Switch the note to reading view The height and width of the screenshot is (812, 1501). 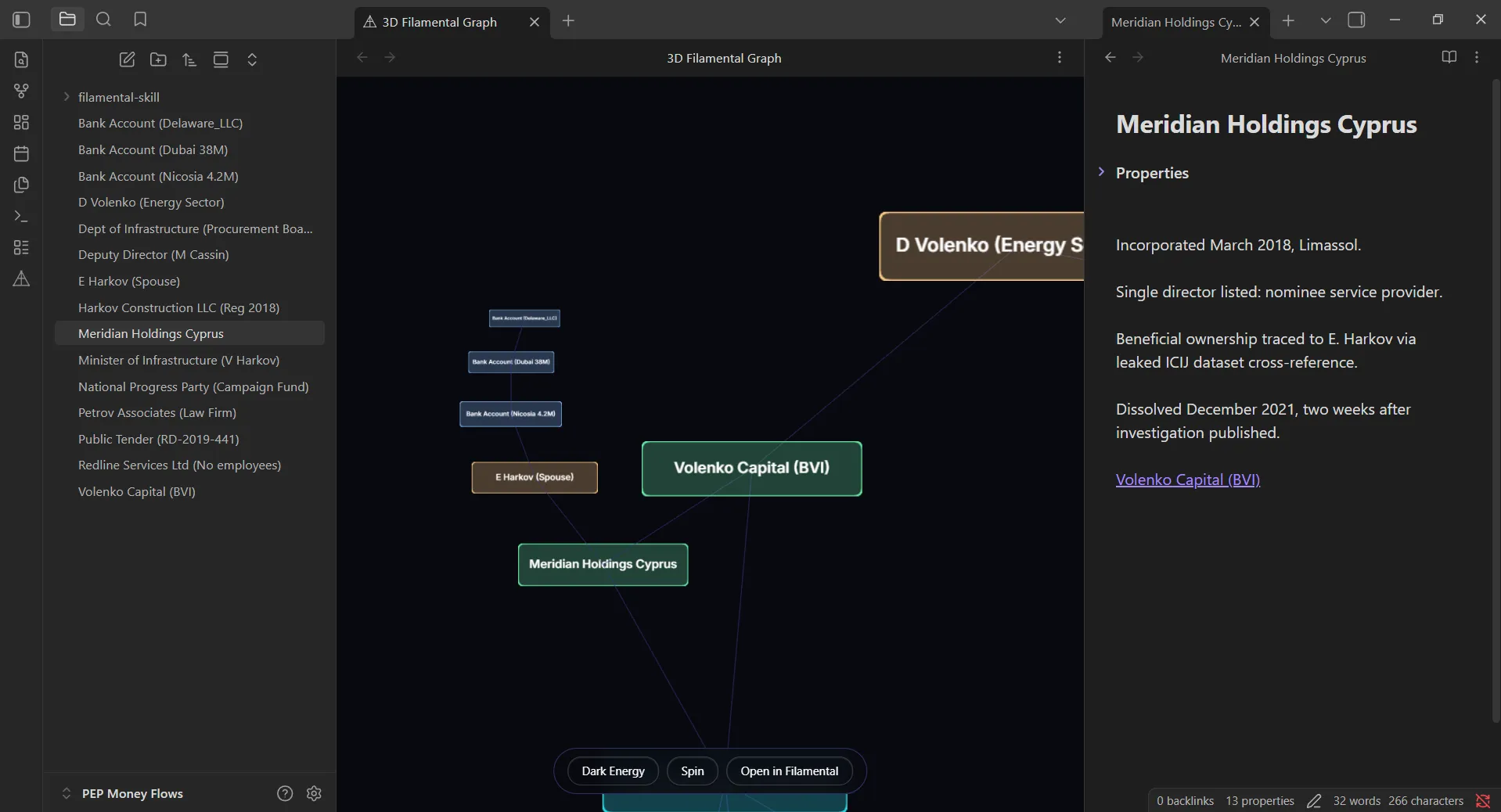pos(1449,58)
